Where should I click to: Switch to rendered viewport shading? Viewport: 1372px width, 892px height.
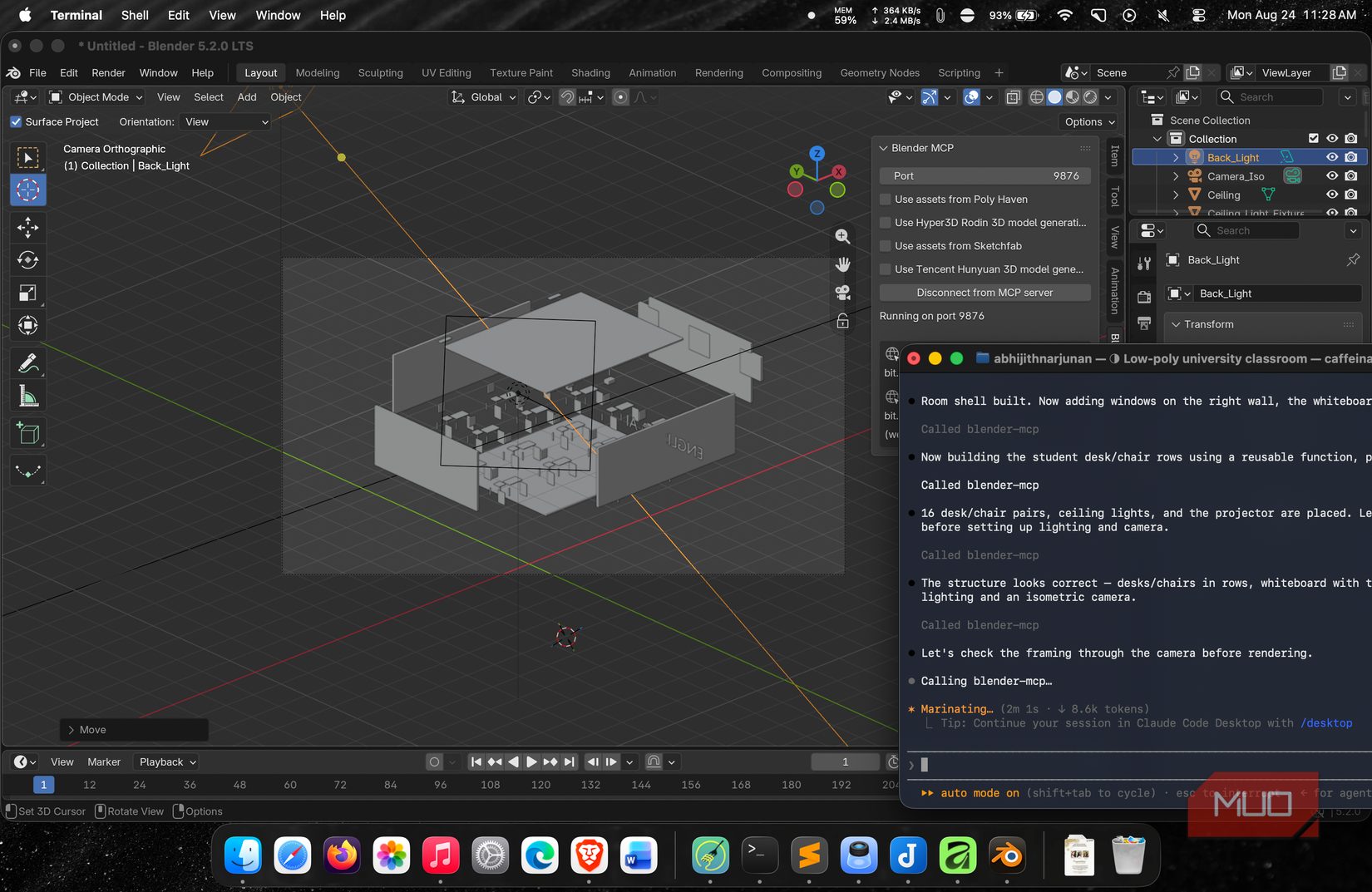tap(1090, 97)
